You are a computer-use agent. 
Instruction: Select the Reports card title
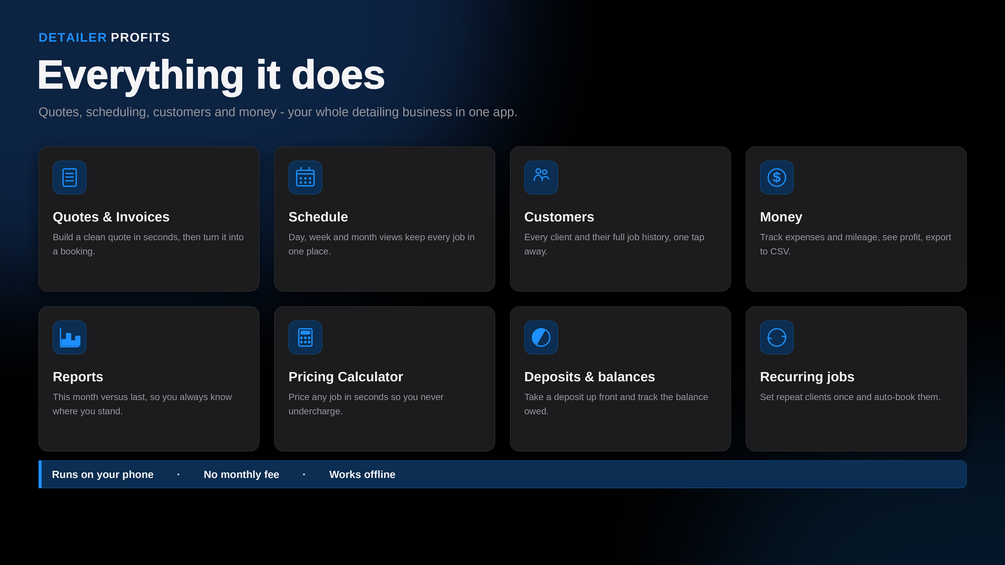pyautogui.click(x=78, y=377)
